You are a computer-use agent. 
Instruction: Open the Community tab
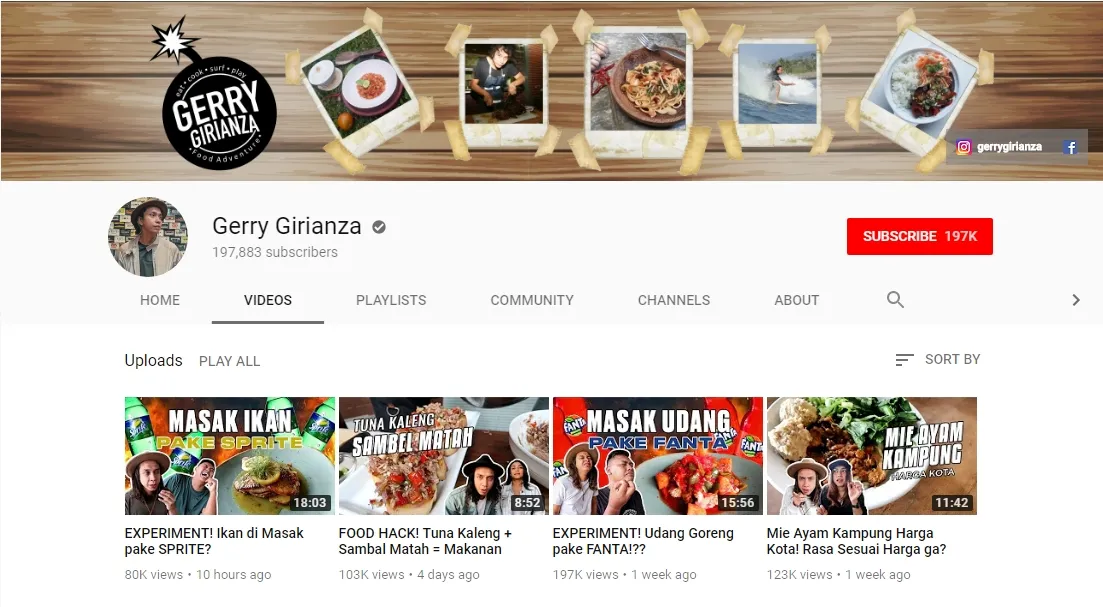[x=531, y=300]
